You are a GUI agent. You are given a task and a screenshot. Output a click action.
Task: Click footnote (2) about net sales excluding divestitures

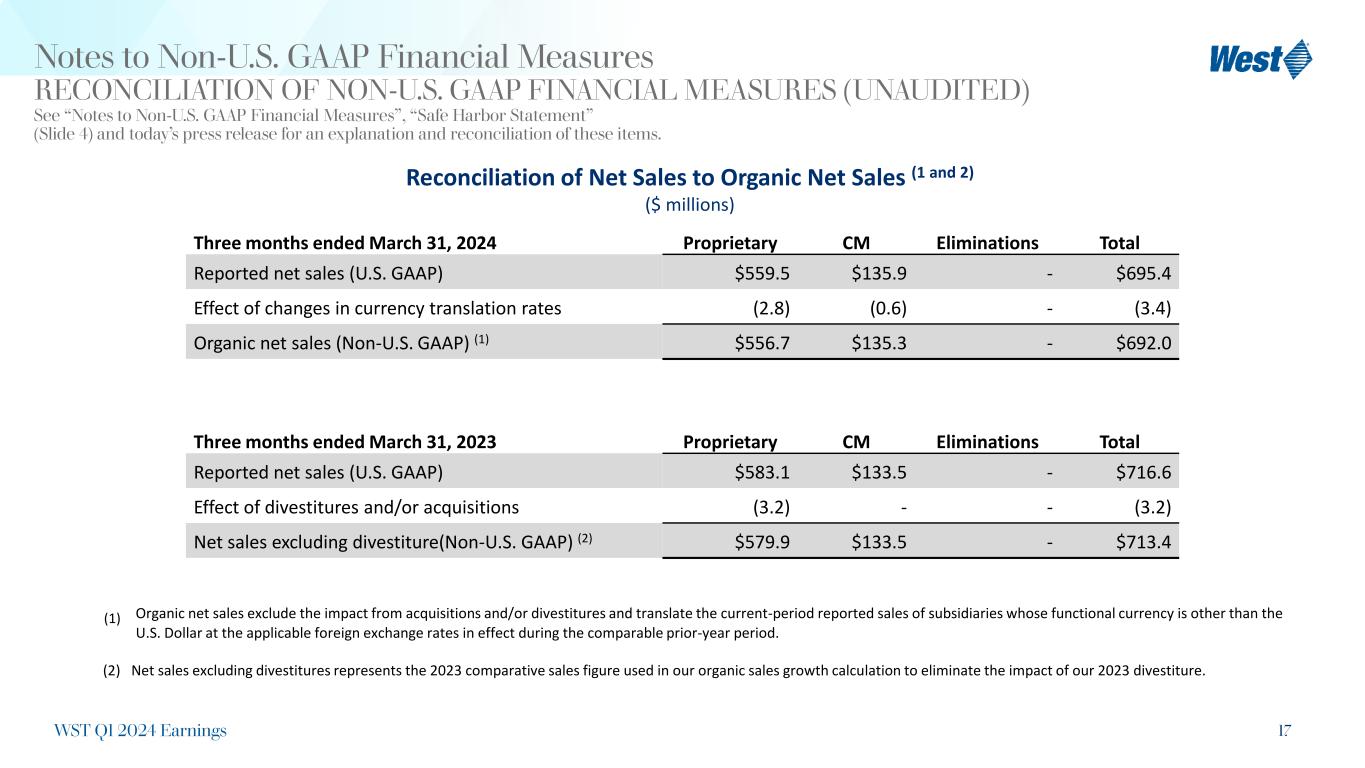tap(654, 671)
